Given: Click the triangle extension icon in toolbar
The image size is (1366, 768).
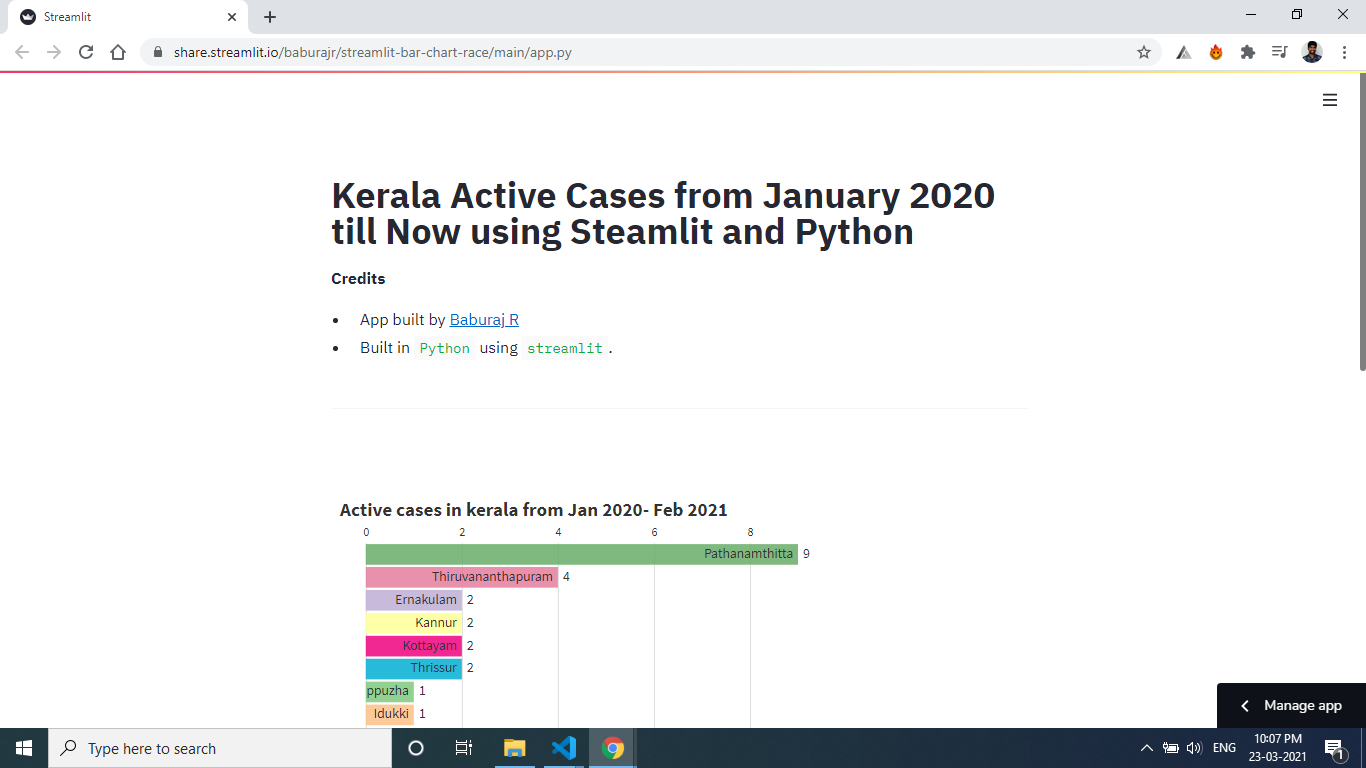Looking at the screenshot, I should point(1184,52).
